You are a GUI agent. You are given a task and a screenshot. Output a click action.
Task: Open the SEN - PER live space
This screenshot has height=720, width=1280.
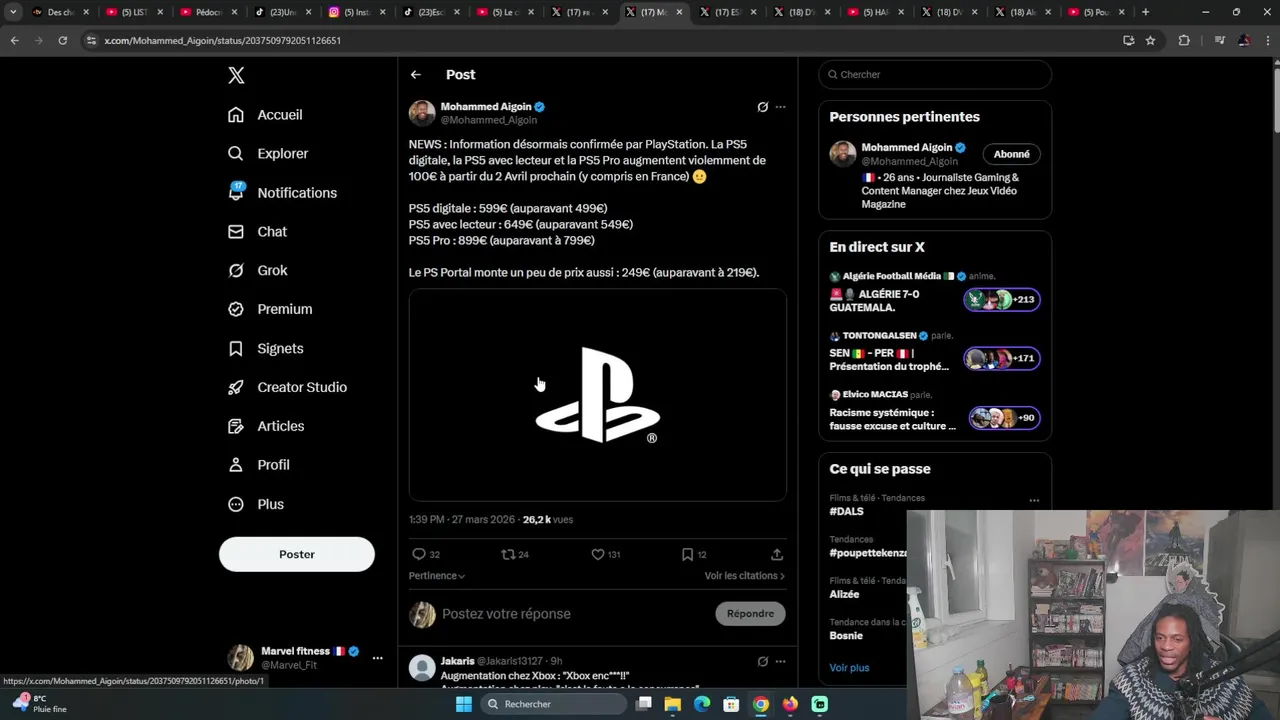point(934,351)
